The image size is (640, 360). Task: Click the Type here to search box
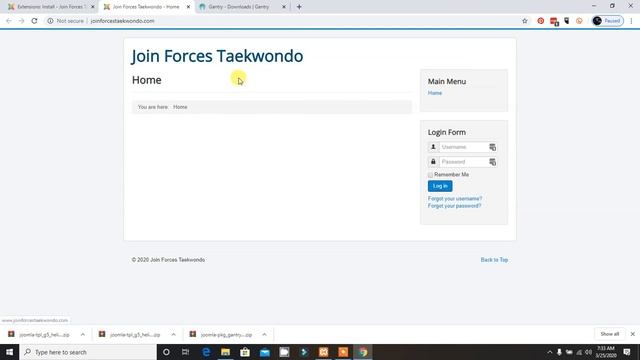(x=88, y=352)
